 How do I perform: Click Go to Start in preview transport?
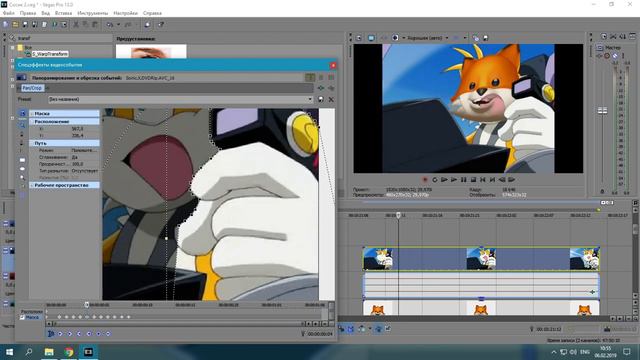[482, 180]
